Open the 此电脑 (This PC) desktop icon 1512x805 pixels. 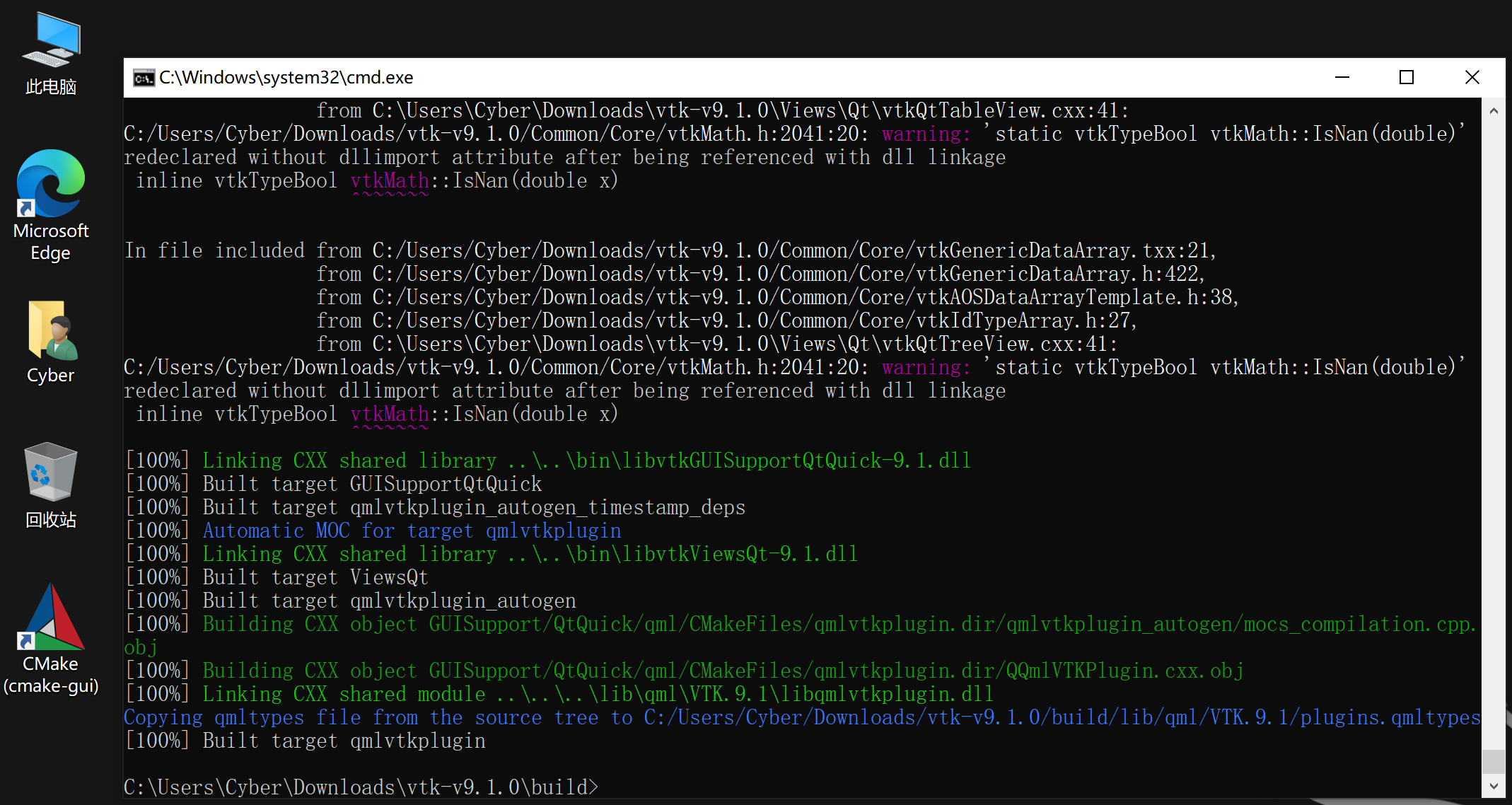pos(50,53)
